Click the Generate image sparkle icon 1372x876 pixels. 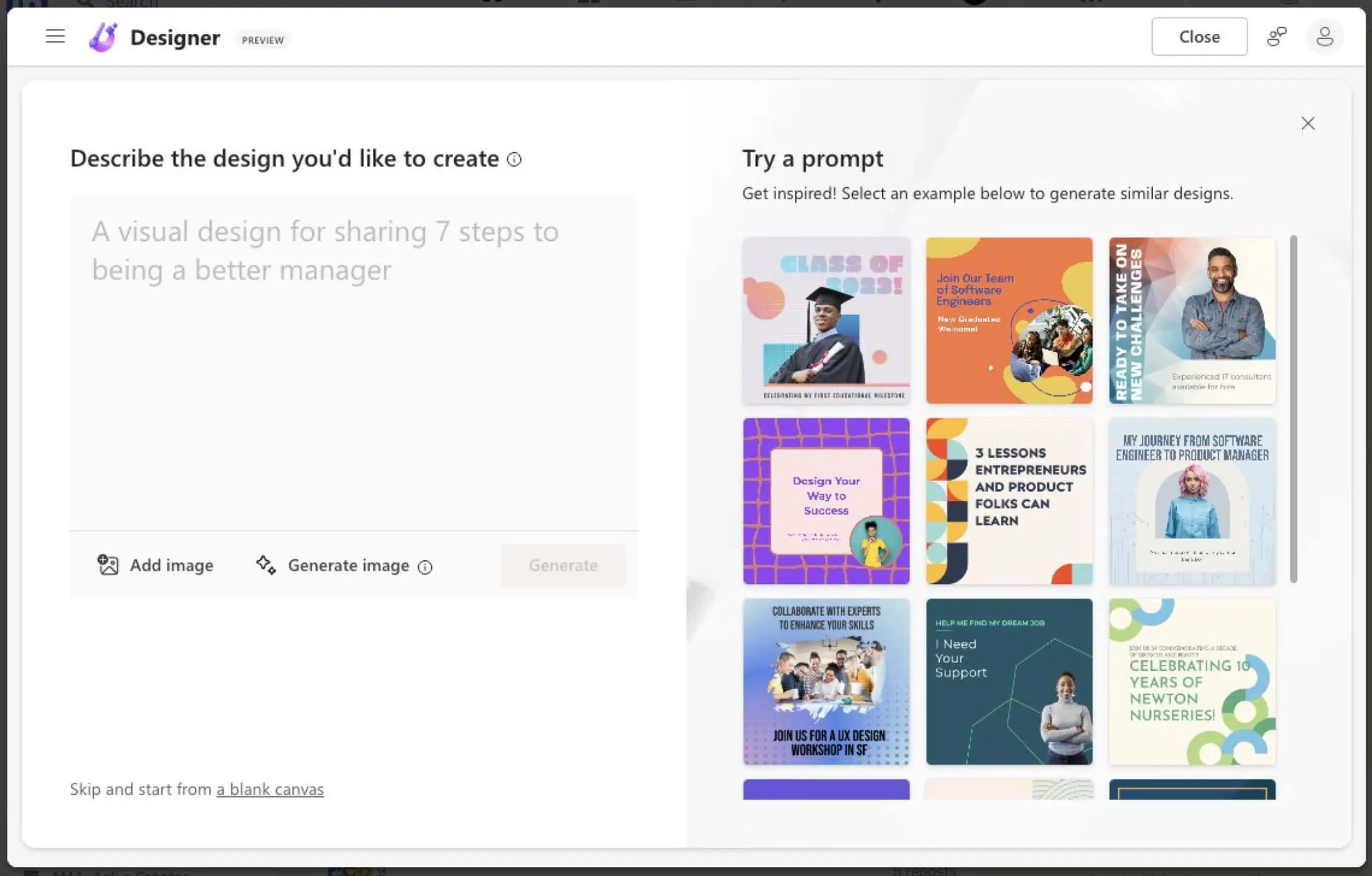pyautogui.click(x=265, y=565)
